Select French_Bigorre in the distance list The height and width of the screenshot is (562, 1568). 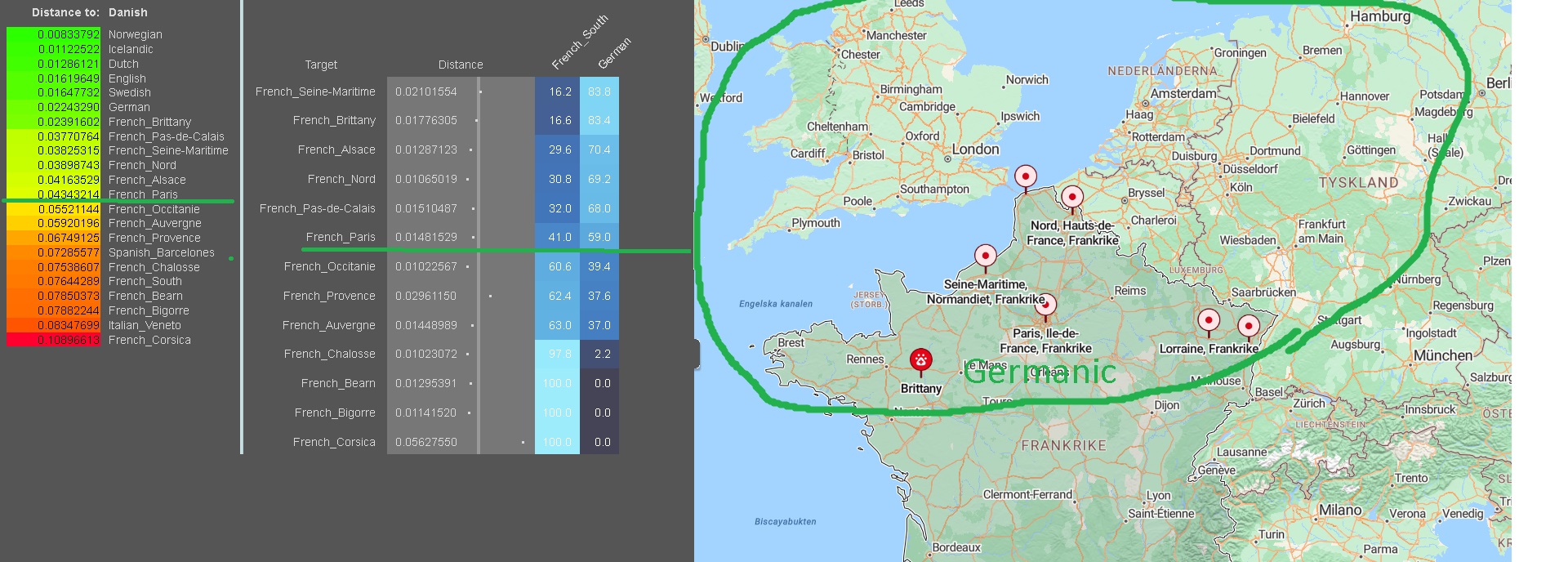(x=149, y=310)
